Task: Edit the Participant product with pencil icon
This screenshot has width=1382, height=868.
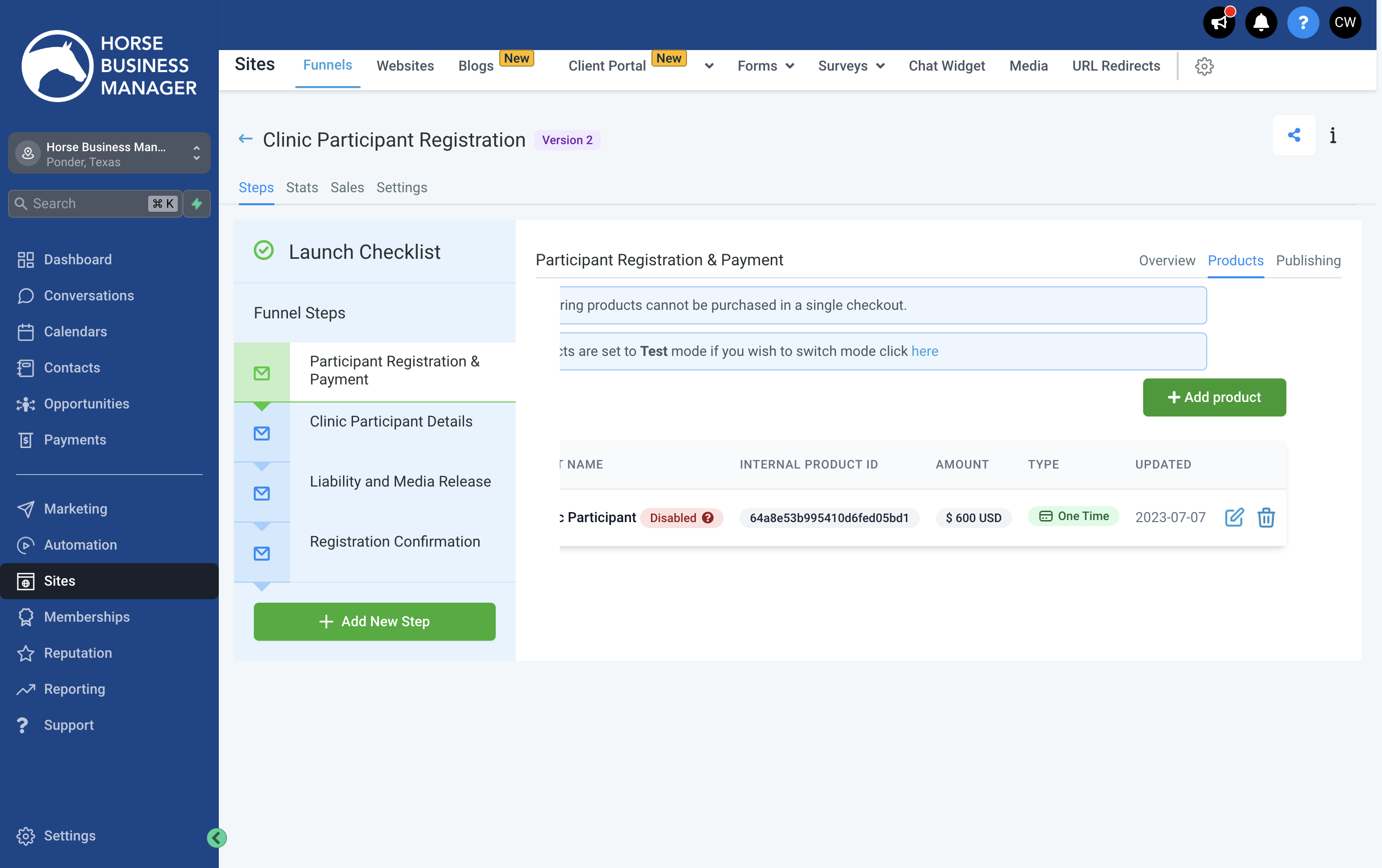Action: click(x=1234, y=518)
